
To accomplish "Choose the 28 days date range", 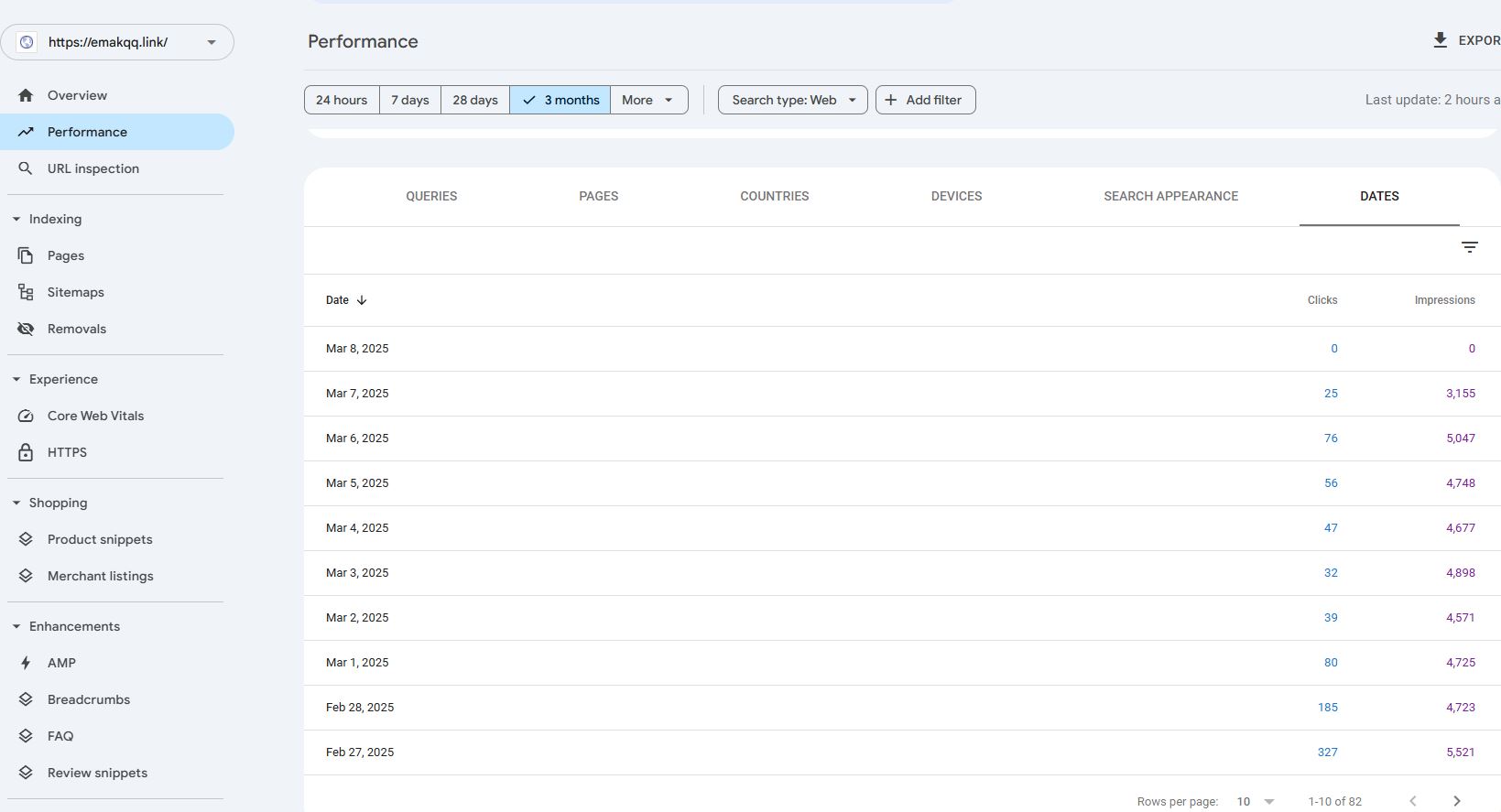I will [x=474, y=100].
